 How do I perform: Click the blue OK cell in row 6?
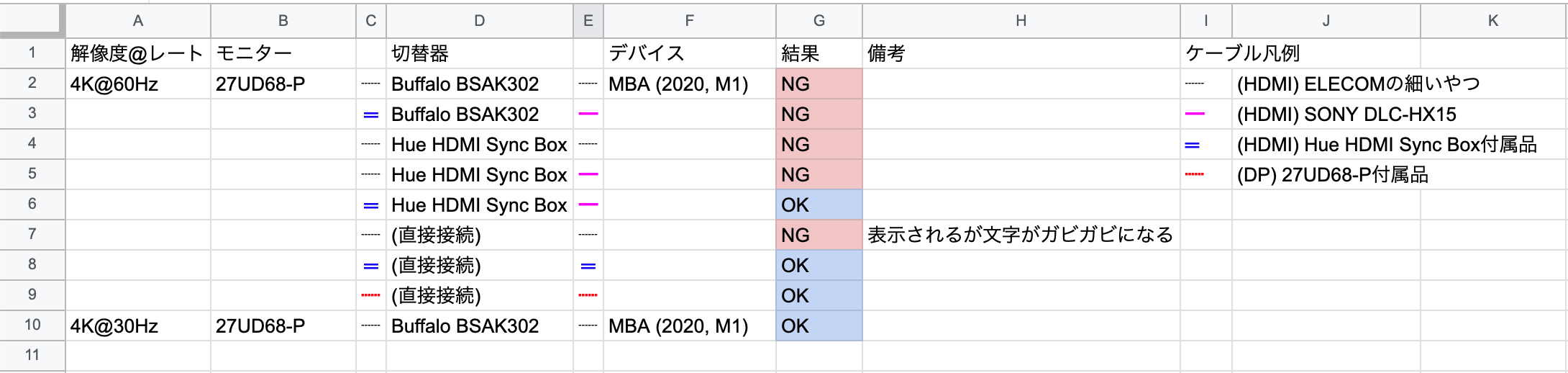click(819, 205)
